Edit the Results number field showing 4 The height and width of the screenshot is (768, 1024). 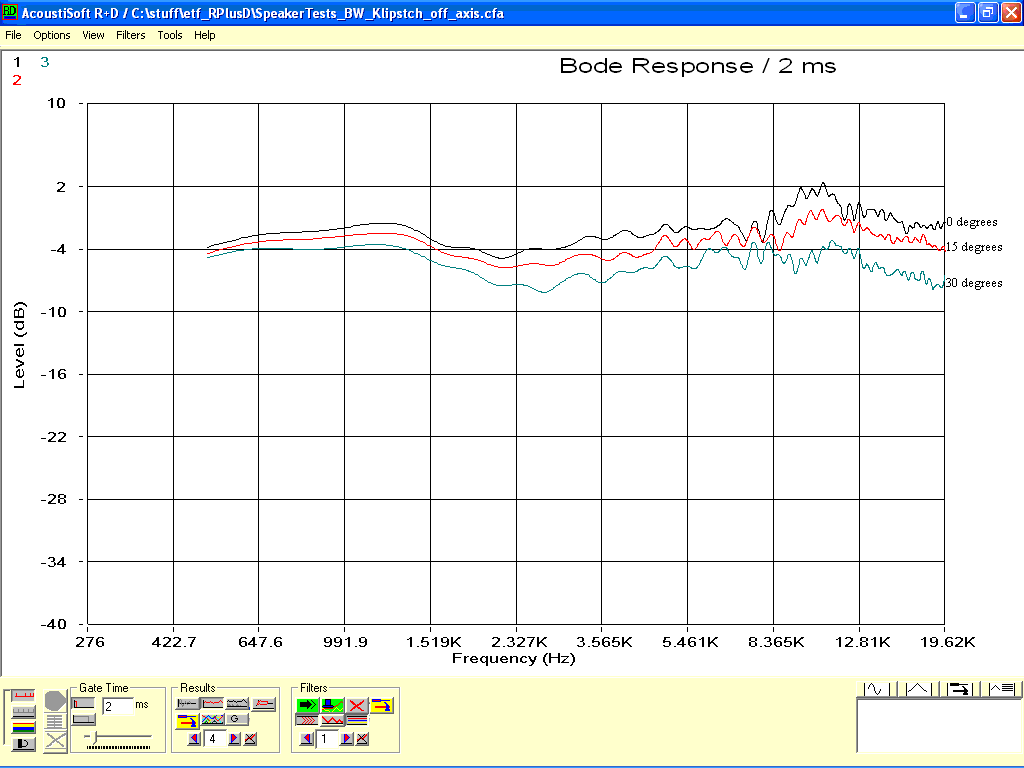tap(215, 739)
